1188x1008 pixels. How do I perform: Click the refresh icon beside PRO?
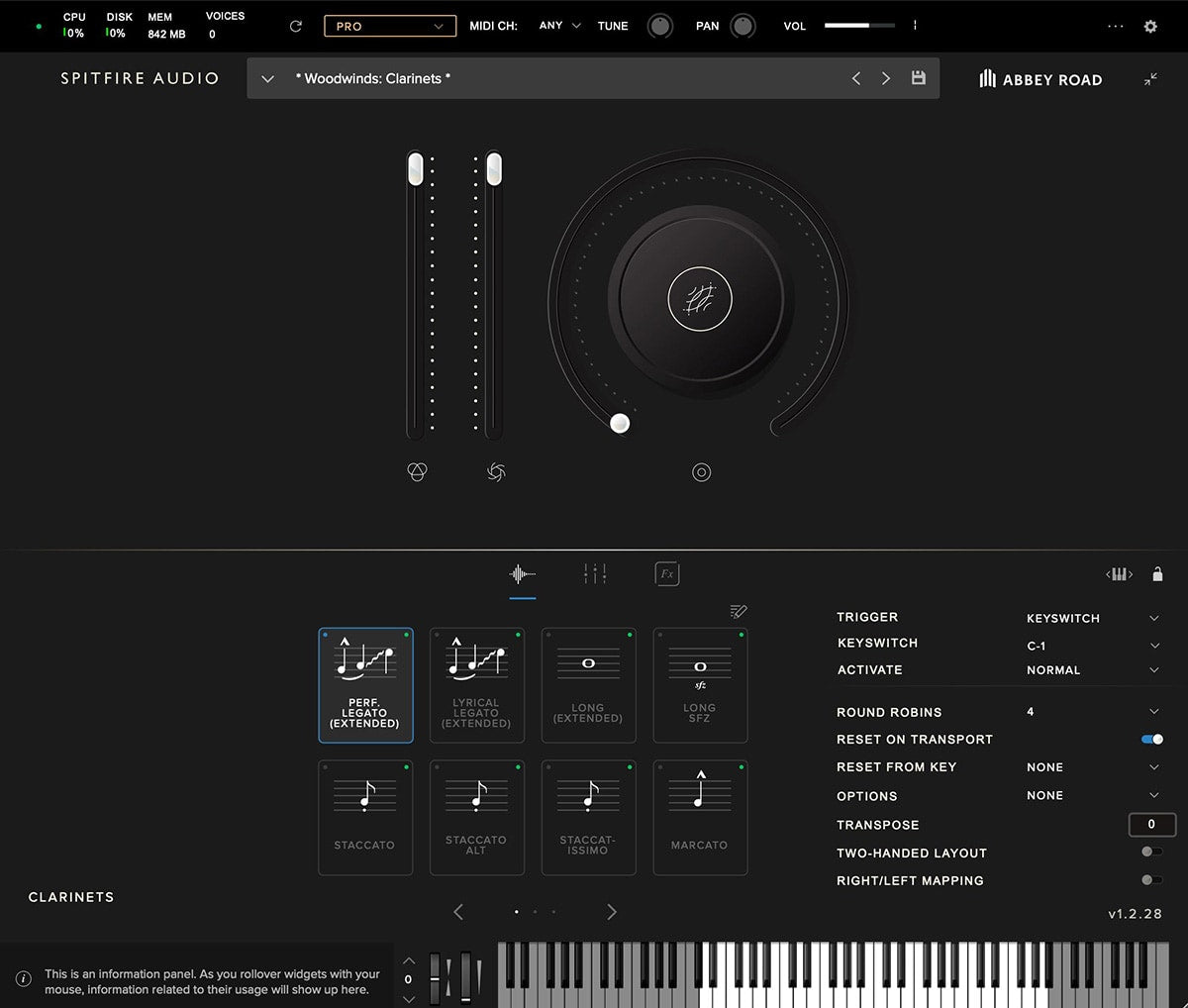[x=295, y=27]
